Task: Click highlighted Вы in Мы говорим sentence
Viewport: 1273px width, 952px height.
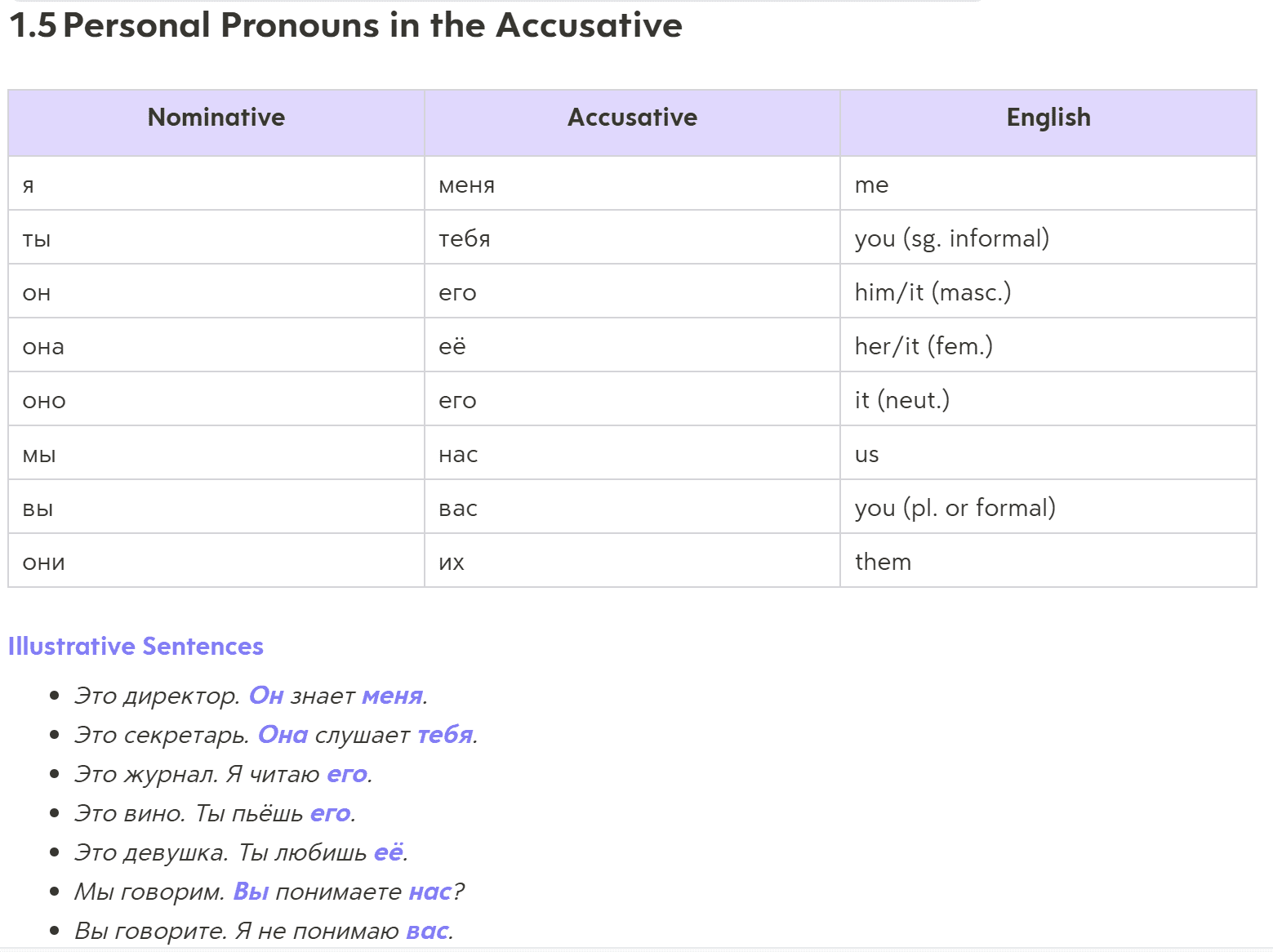Action: point(251,892)
